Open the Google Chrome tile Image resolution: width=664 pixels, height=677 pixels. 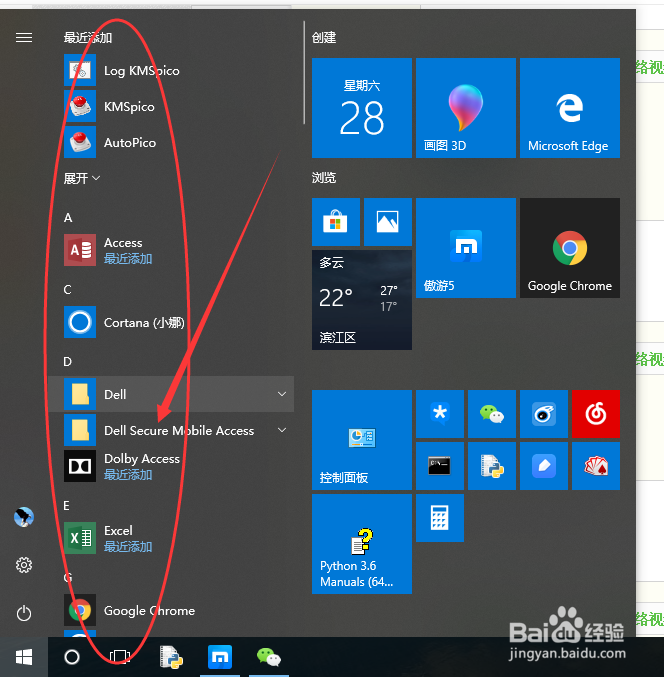(570, 248)
